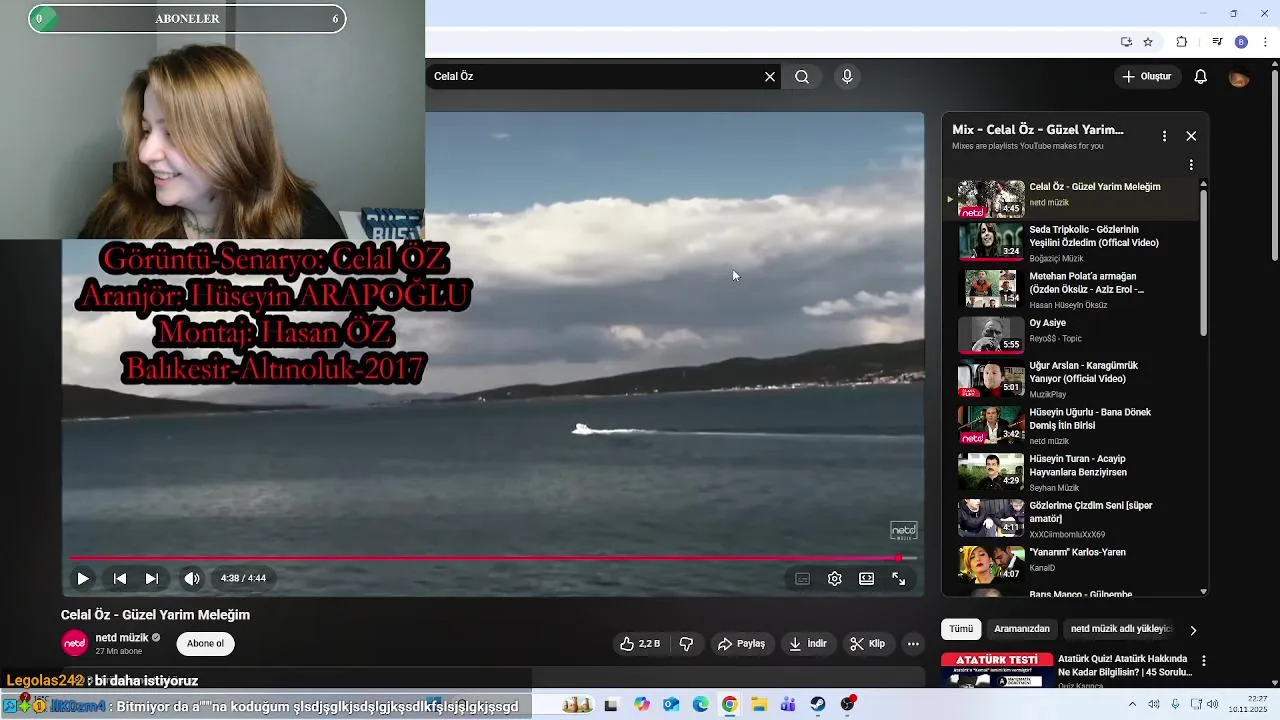Screen dimensions: 1280x720
Task: Clear the search box with the X
Action: coord(770,77)
